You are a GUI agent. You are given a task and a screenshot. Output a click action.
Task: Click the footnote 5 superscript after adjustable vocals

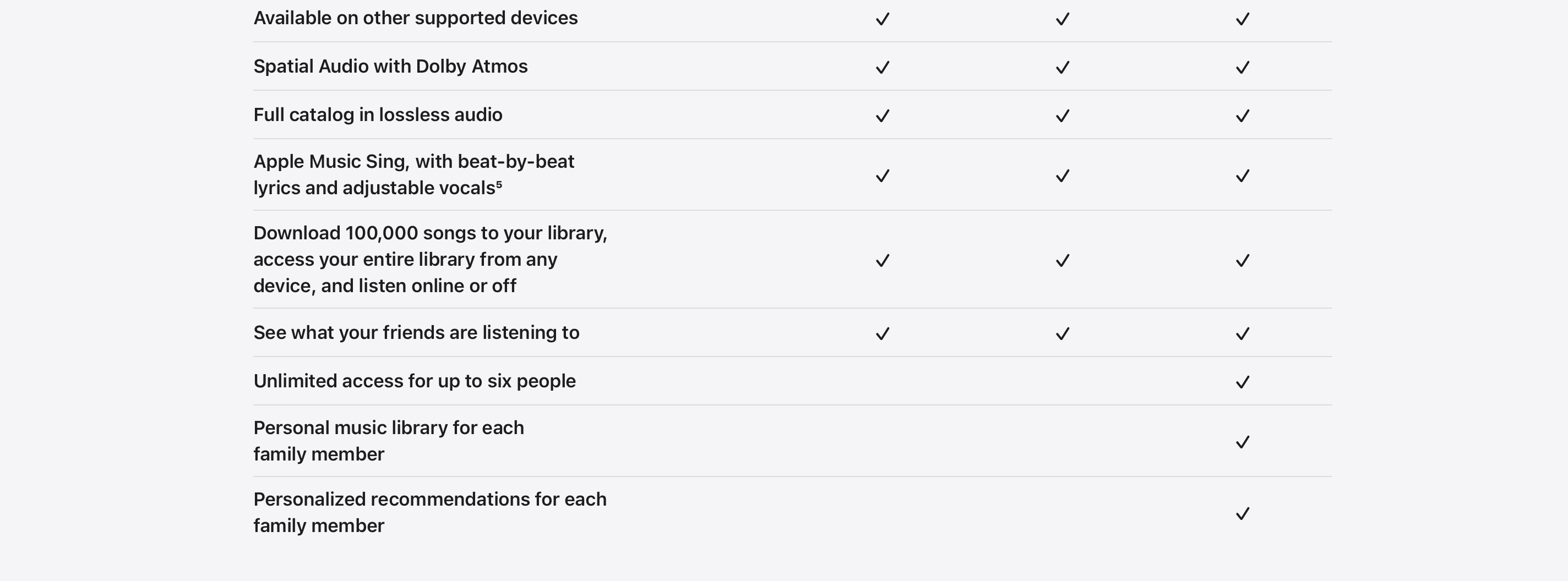(499, 184)
